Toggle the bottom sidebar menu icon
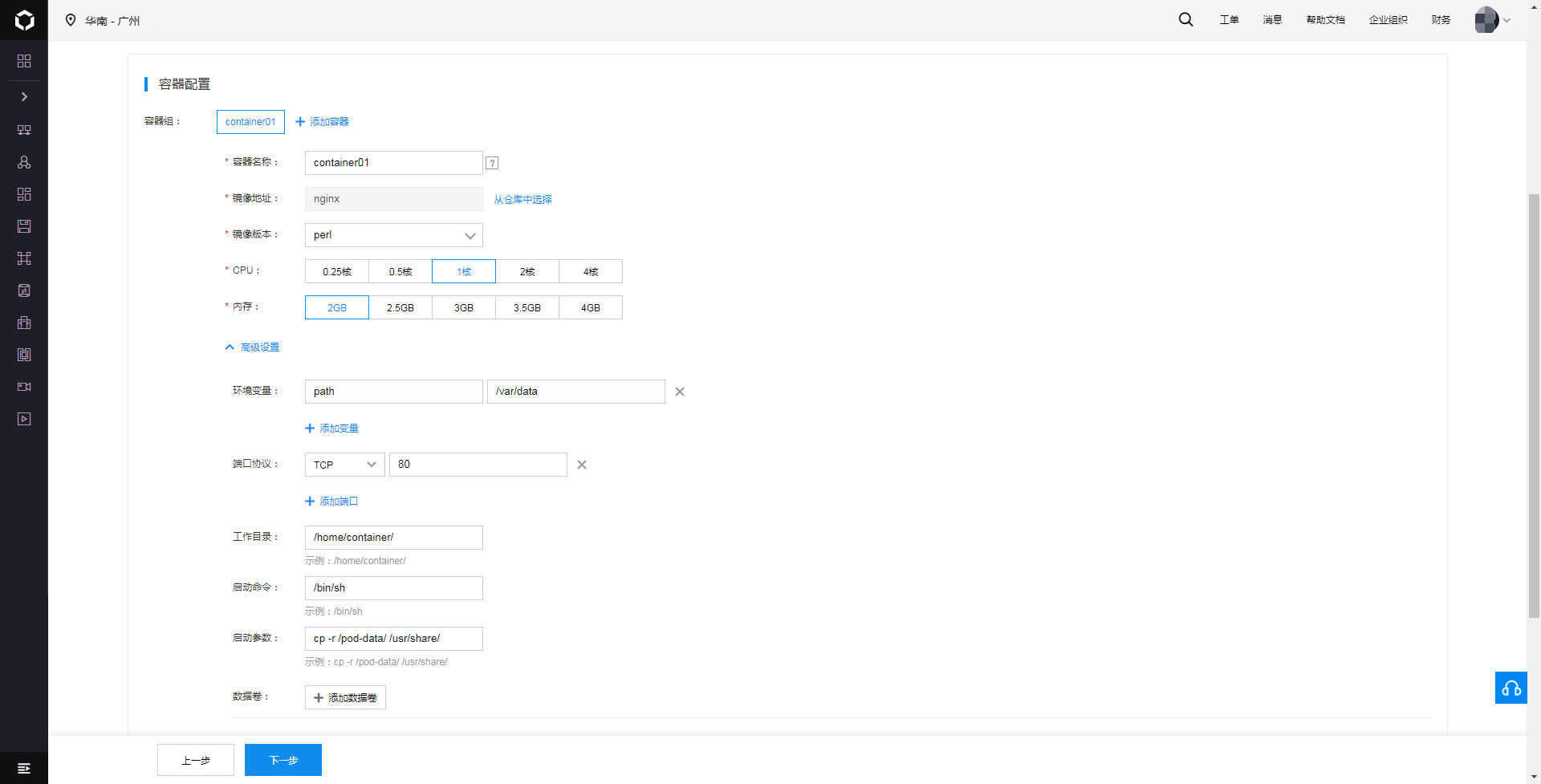1541x784 pixels. click(x=24, y=768)
